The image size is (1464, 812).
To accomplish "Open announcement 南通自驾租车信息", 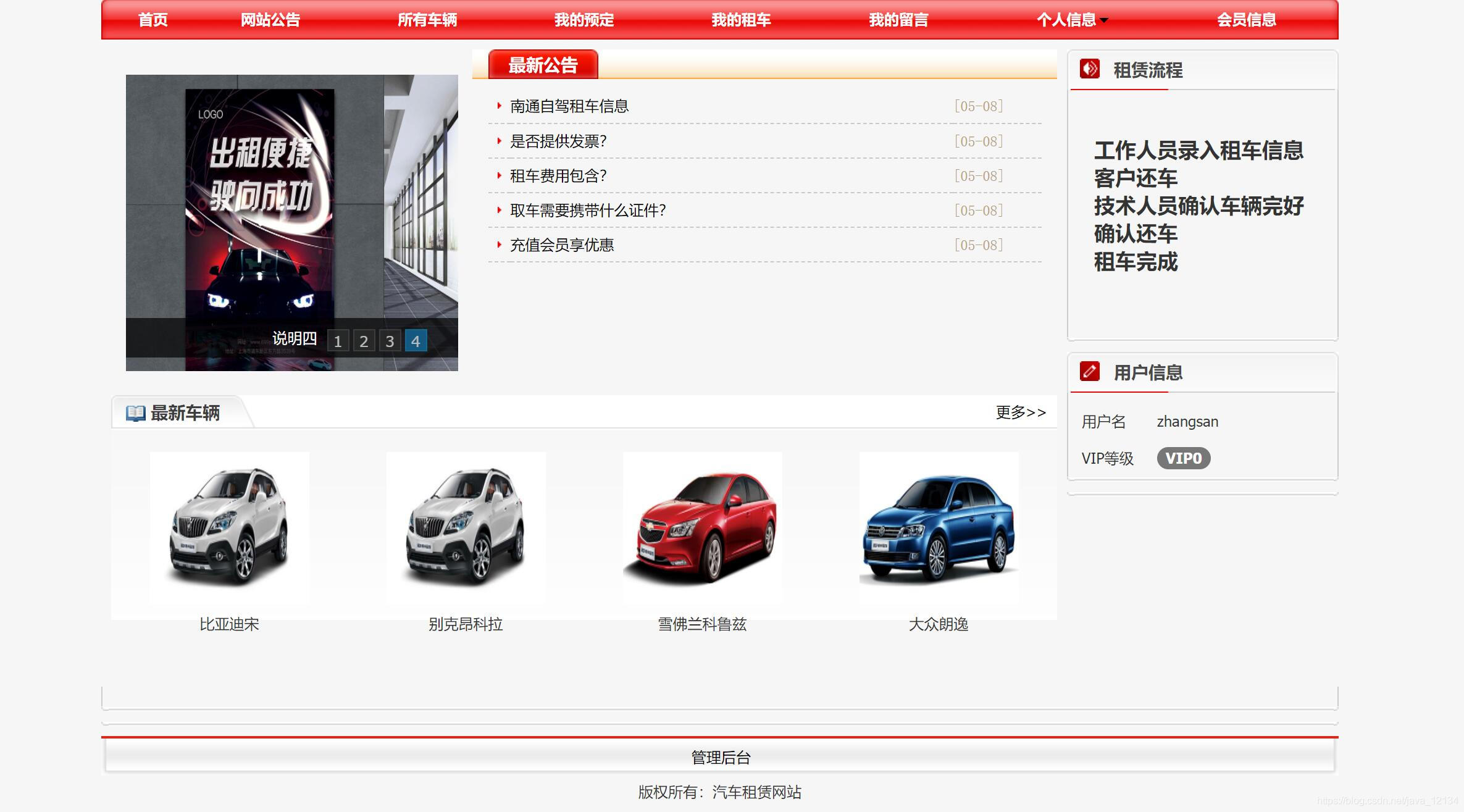I will 569,106.
